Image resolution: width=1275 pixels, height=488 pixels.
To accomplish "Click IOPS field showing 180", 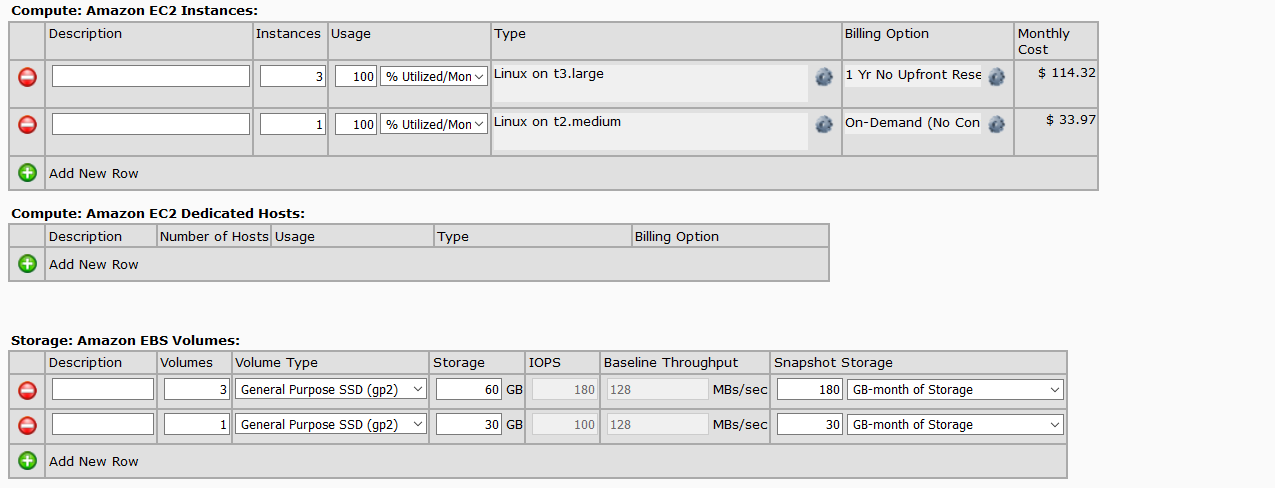I will point(564,389).
